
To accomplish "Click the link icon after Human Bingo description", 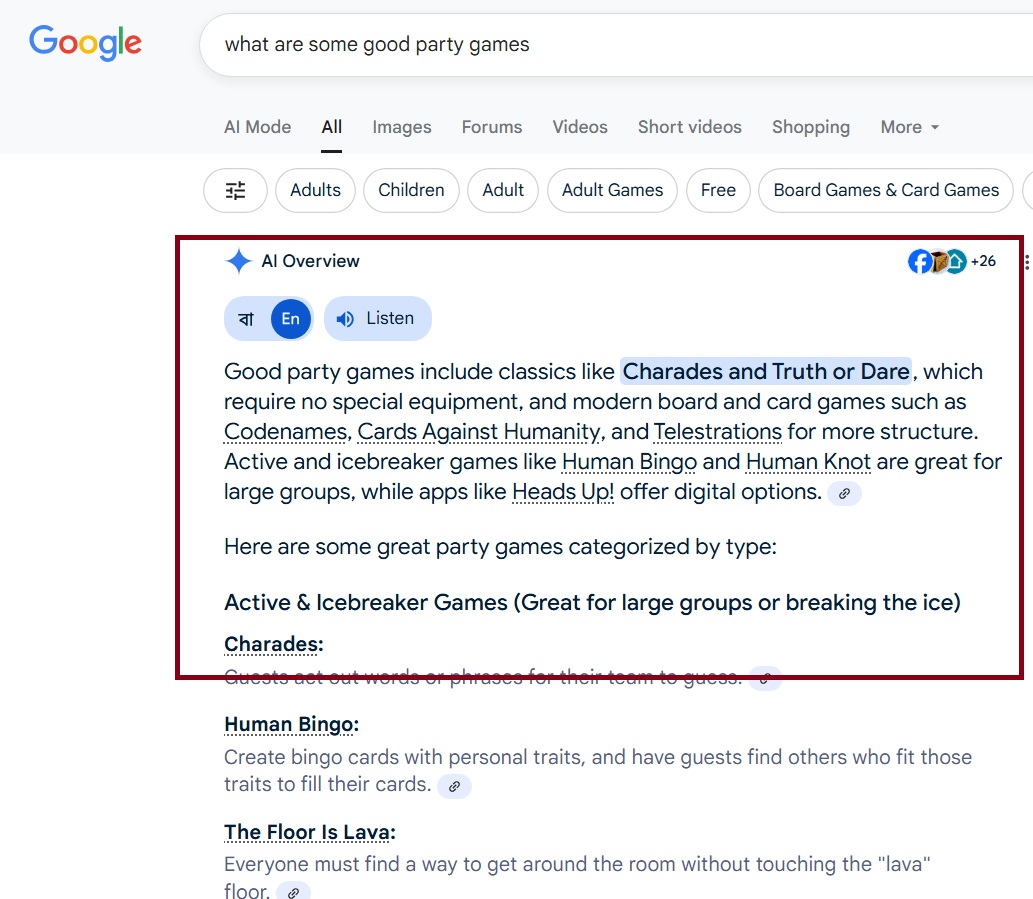I will [454, 786].
